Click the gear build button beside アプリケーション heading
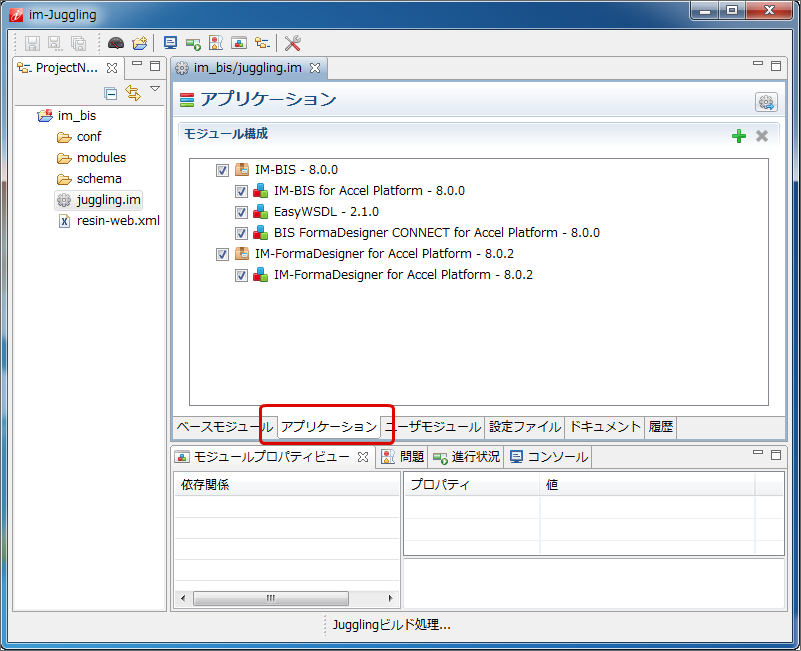 (766, 102)
